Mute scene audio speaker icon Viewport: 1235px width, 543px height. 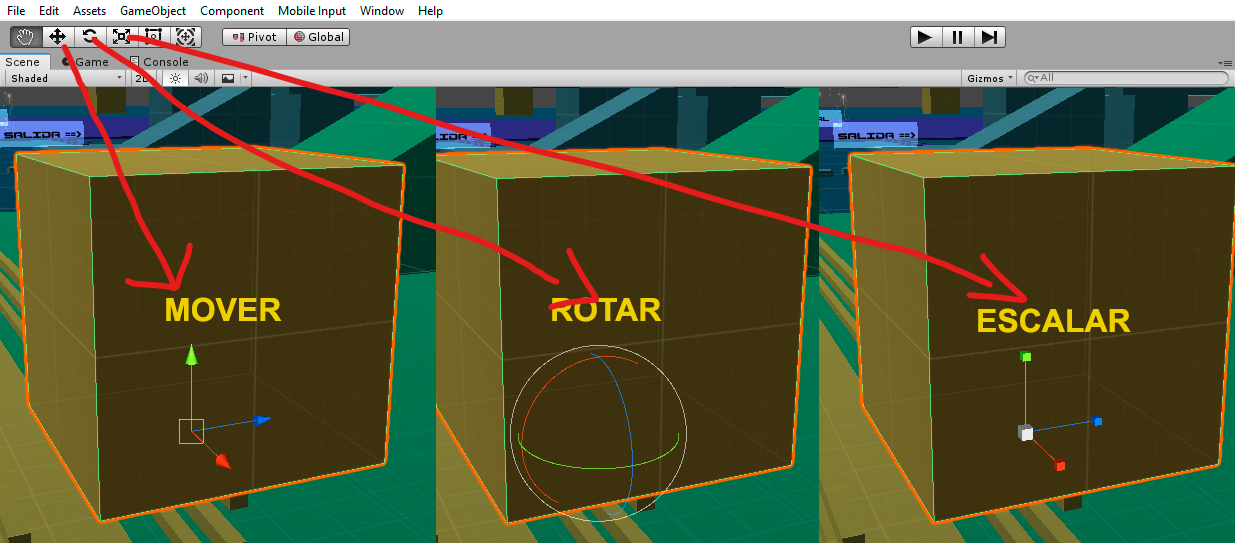click(200, 78)
